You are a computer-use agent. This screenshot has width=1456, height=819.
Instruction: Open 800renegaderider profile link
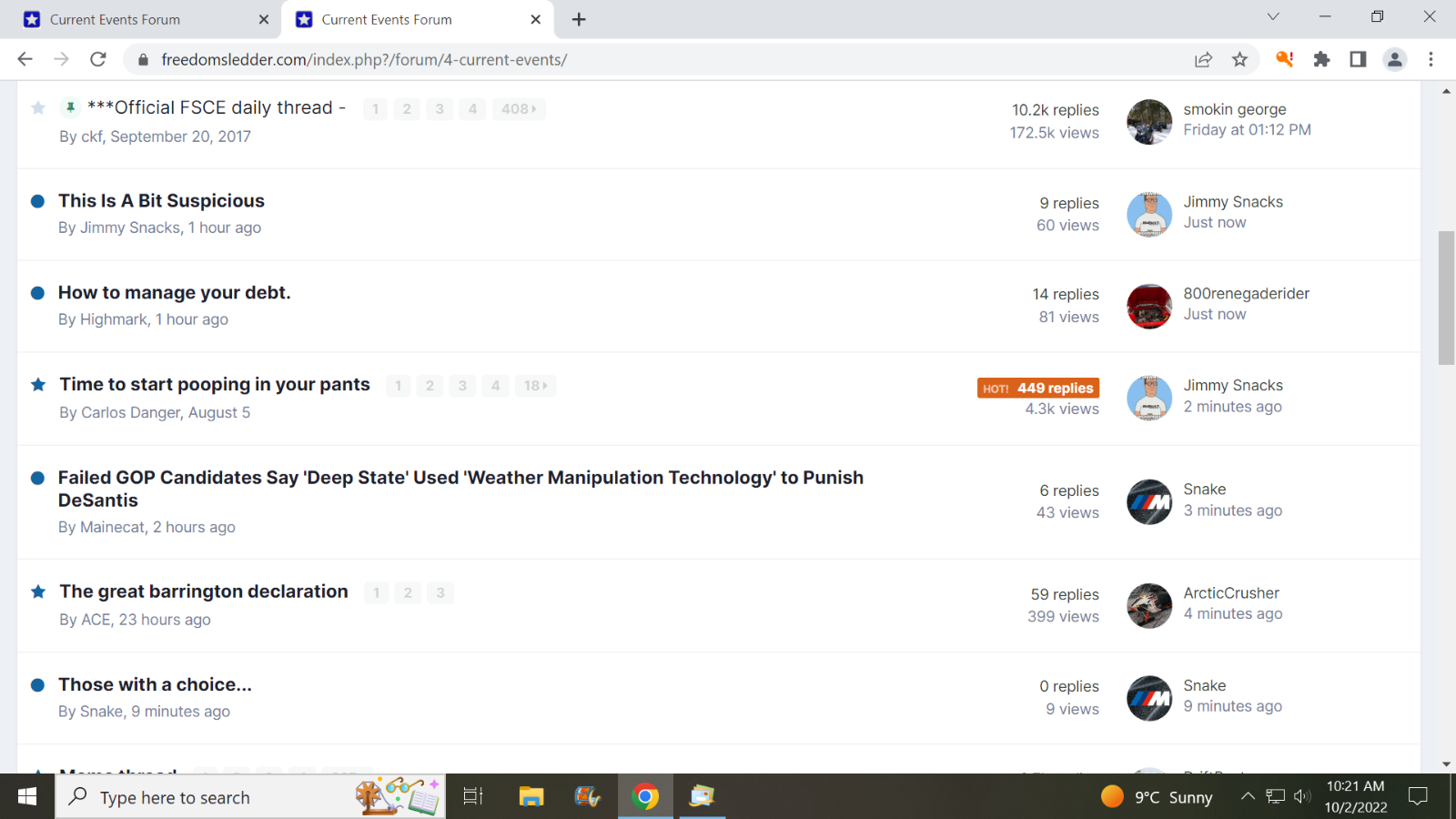point(1246,293)
